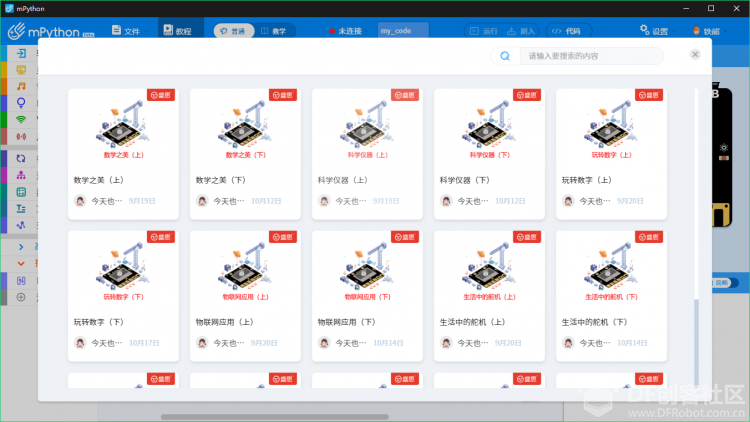The image size is (750, 422).
Task: Click the 科学仪器（下） title text
Action: (x=464, y=180)
